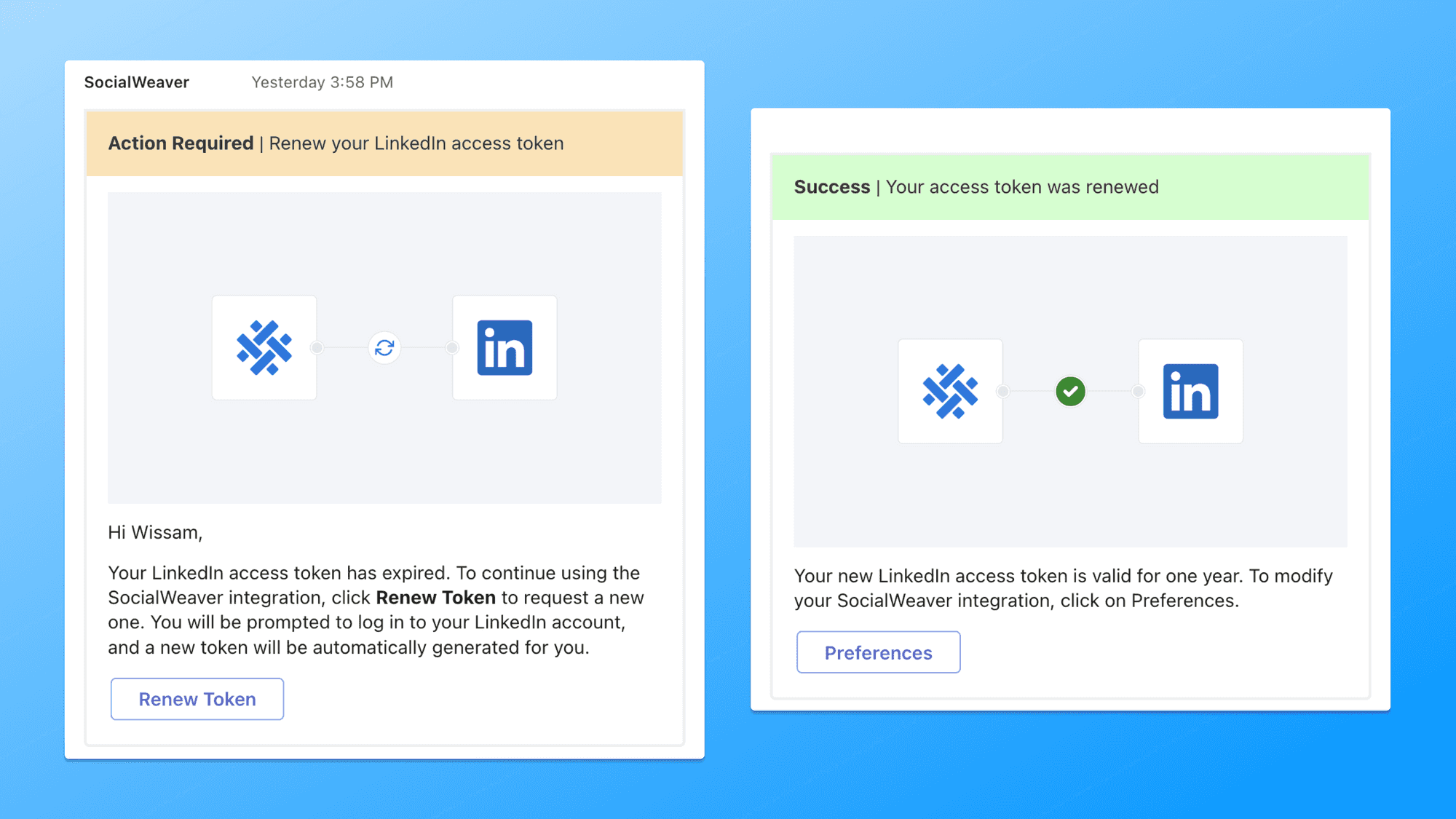Select the SocialWeaver sender name
The width and height of the screenshot is (1456, 819).
pos(137,82)
